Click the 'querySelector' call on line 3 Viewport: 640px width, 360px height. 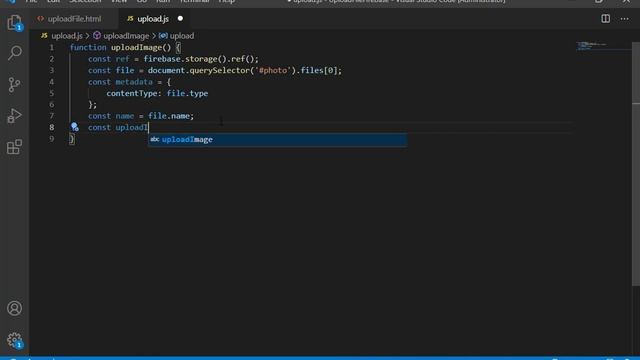pos(220,70)
